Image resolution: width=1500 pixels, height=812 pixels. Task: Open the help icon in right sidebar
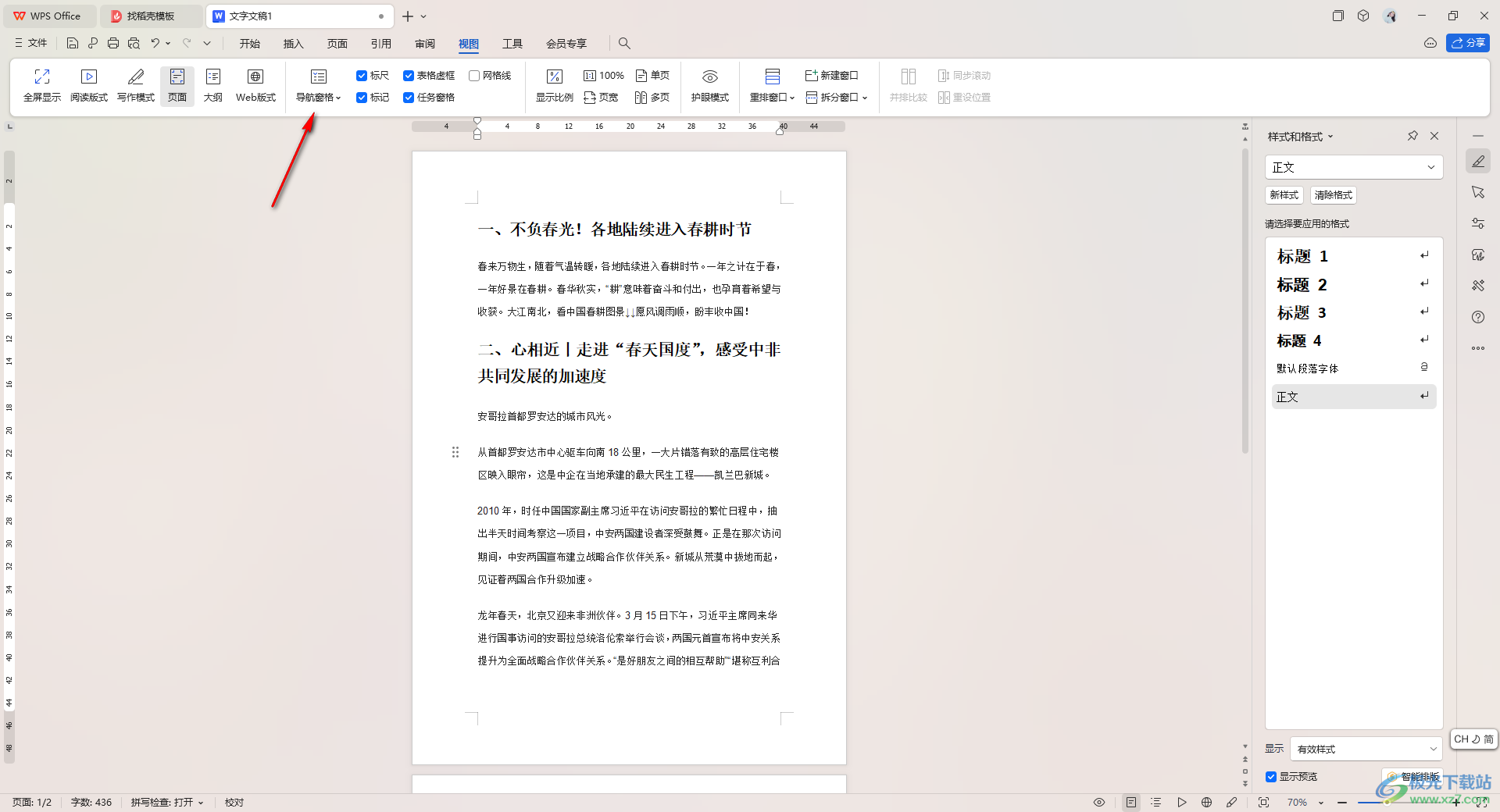[x=1478, y=317]
